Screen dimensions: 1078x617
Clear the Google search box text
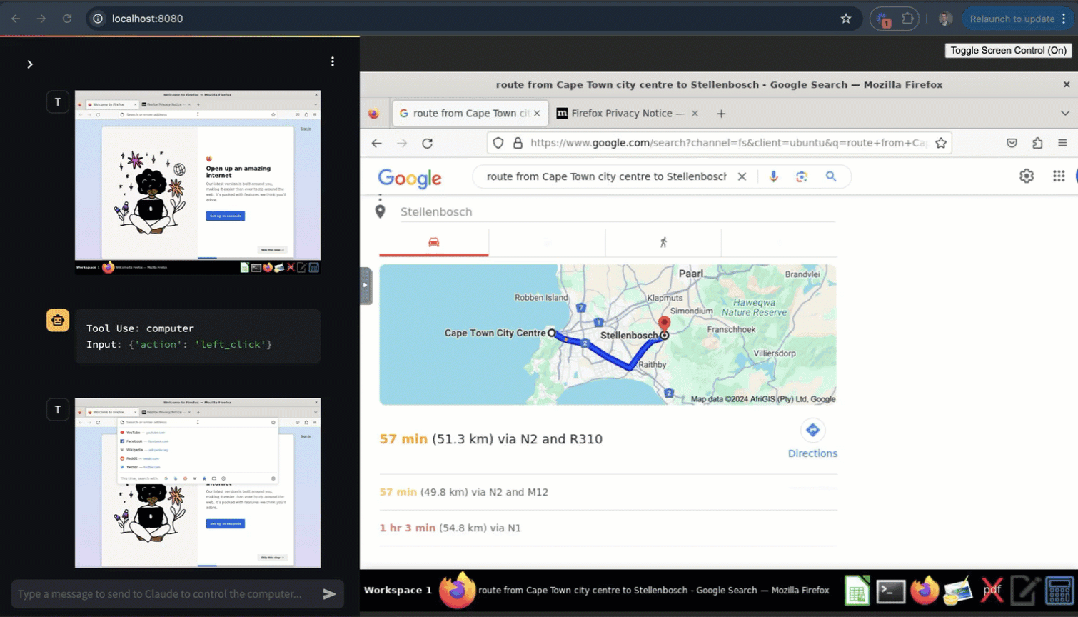[742, 177]
